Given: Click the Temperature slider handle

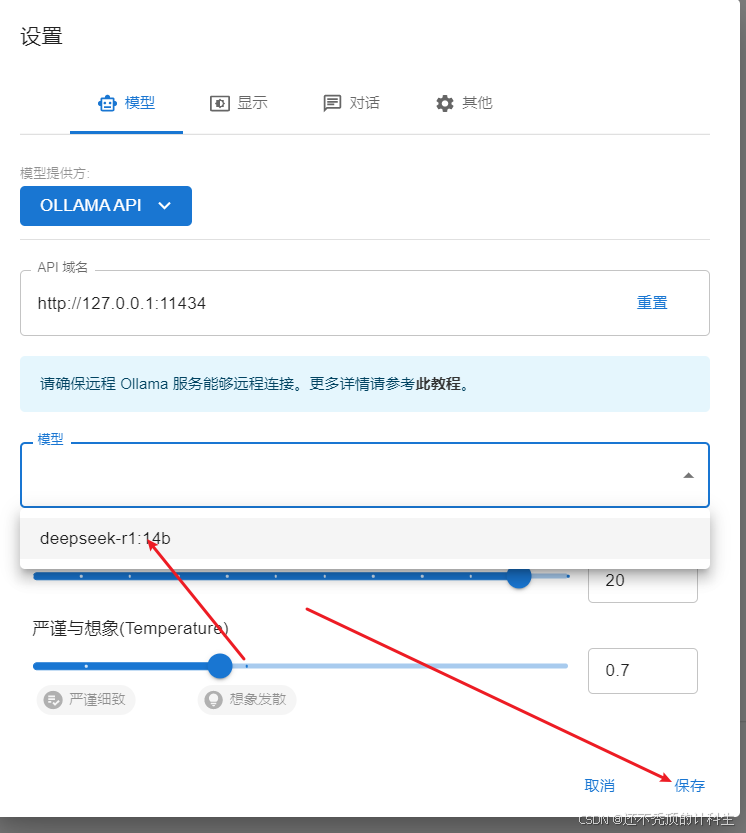Looking at the screenshot, I should [220, 666].
